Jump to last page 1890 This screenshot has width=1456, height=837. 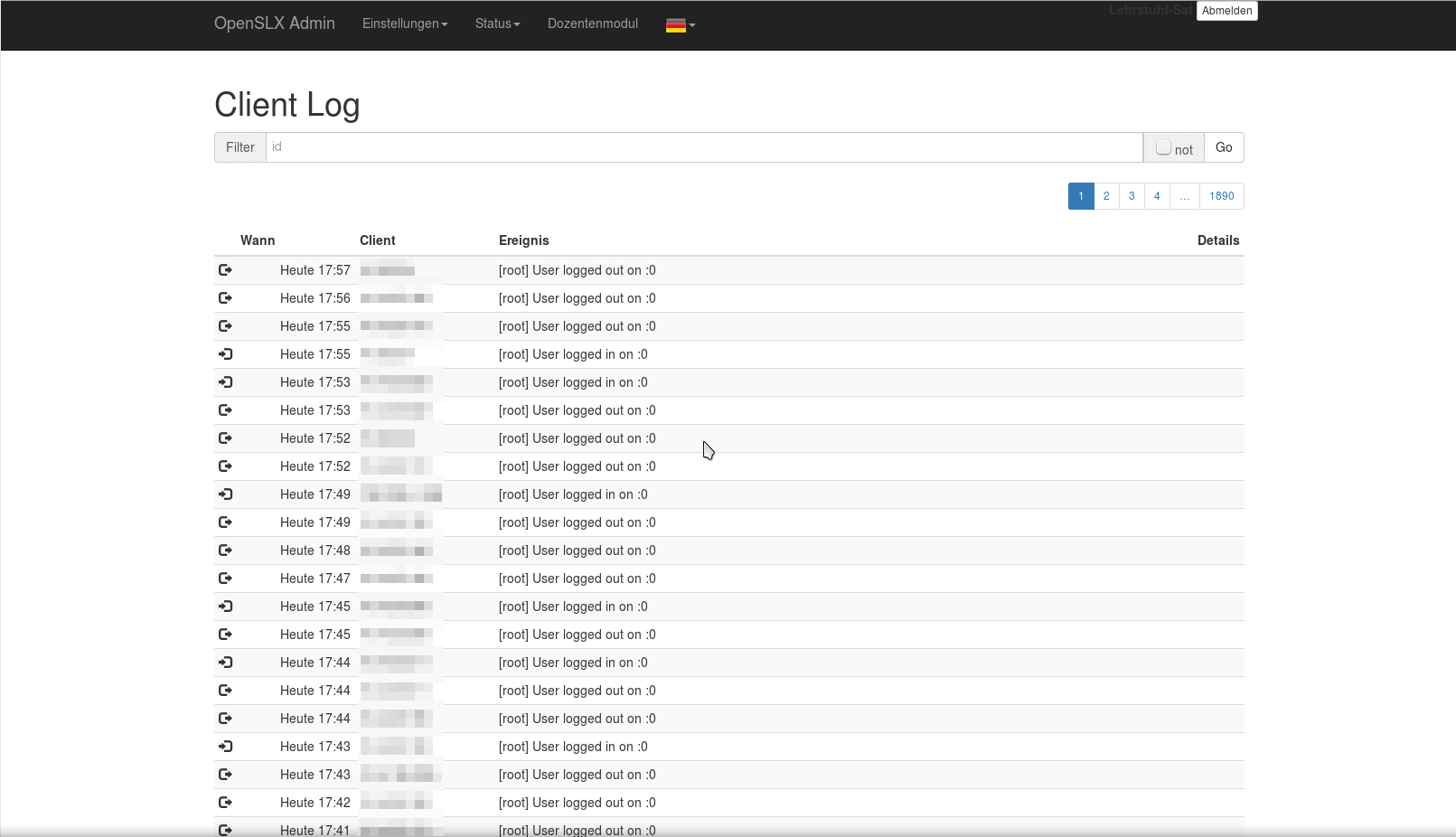pyautogui.click(x=1221, y=196)
